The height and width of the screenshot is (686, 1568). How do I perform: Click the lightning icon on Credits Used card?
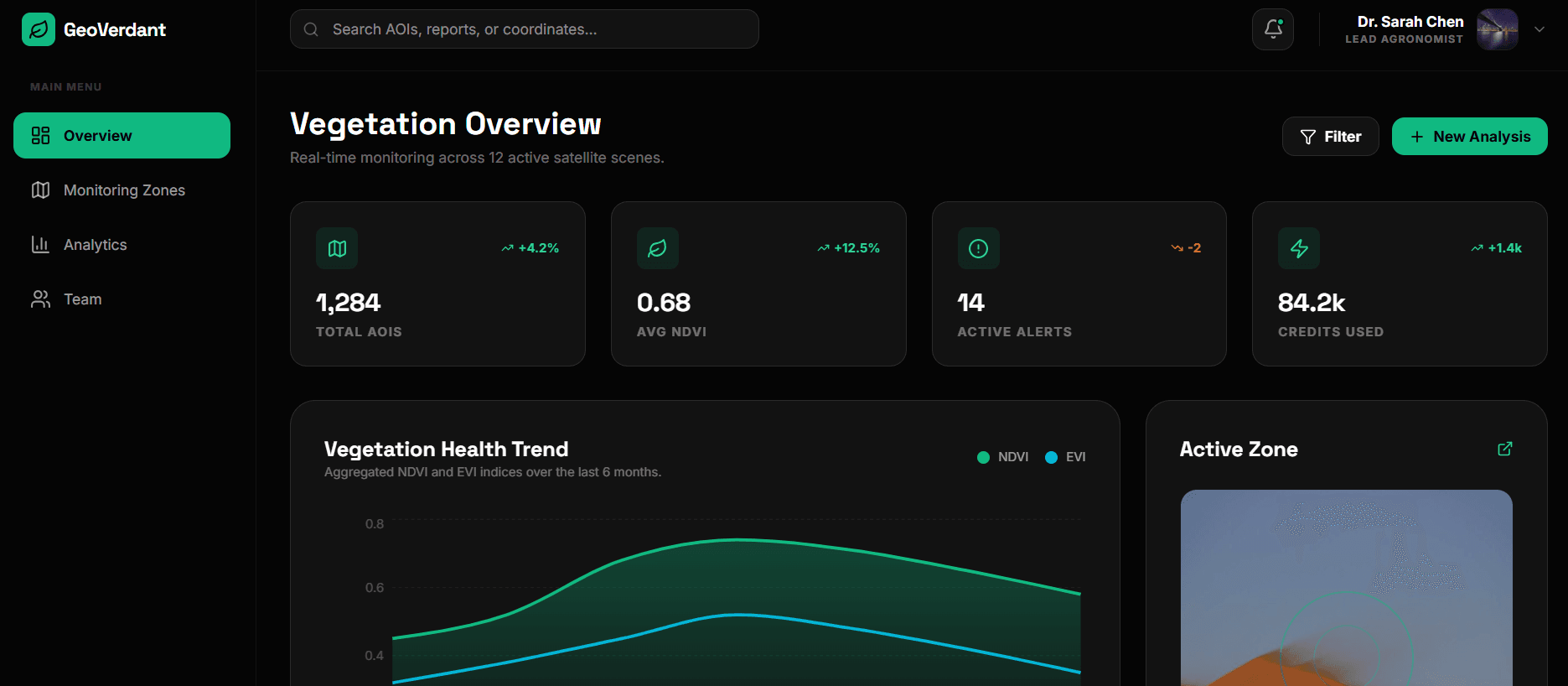tap(1299, 248)
